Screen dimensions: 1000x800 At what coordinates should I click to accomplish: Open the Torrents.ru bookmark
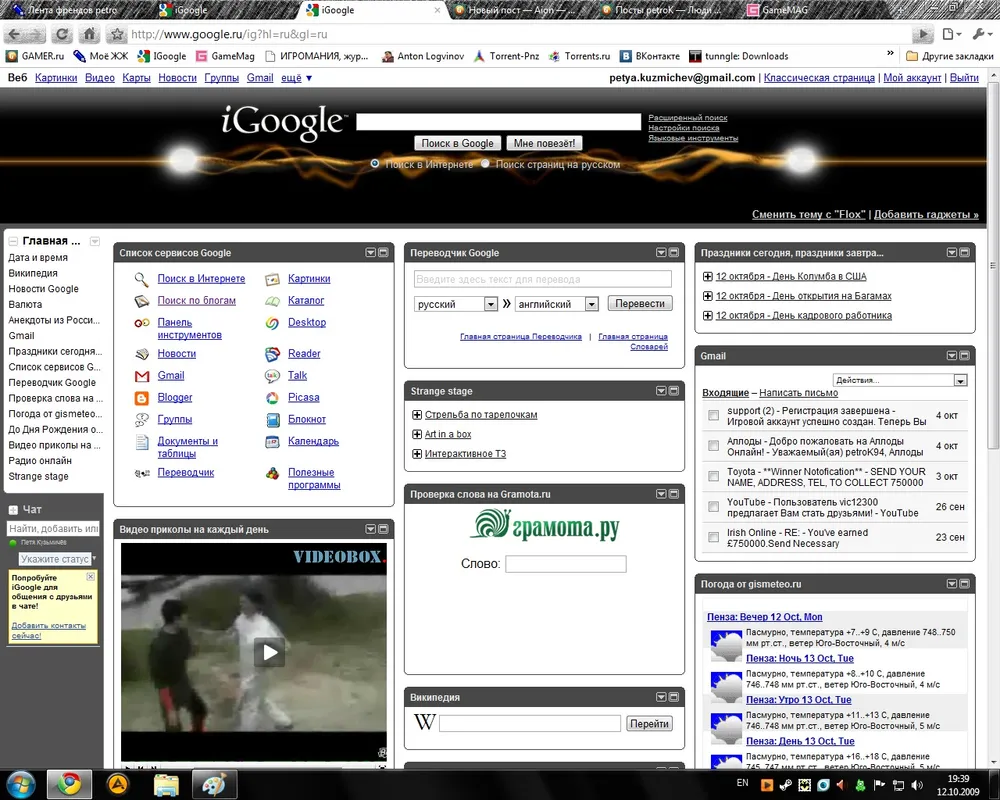[x=580, y=56]
